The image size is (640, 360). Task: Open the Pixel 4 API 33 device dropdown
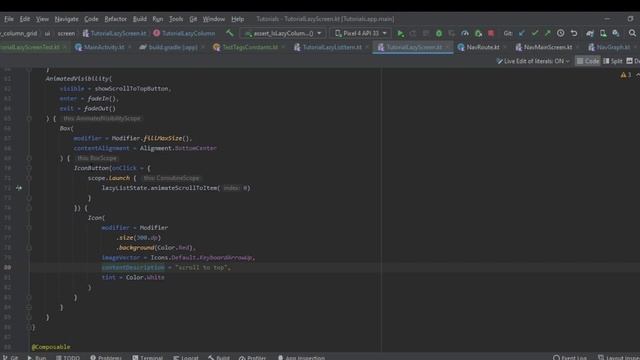[x=361, y=33]
